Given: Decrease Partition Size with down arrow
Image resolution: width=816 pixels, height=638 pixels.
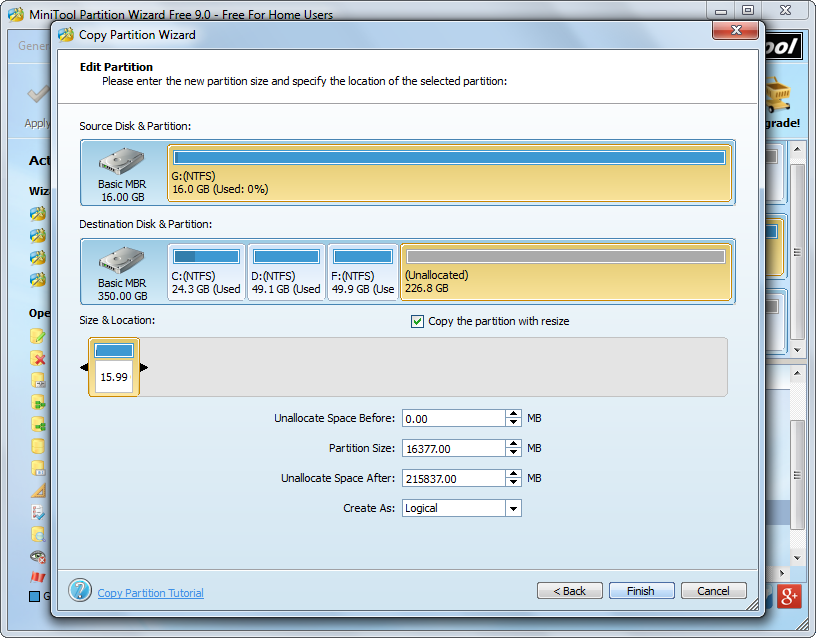Looking at the screenshot, I should pyautogui.click(x=514, y=453).
